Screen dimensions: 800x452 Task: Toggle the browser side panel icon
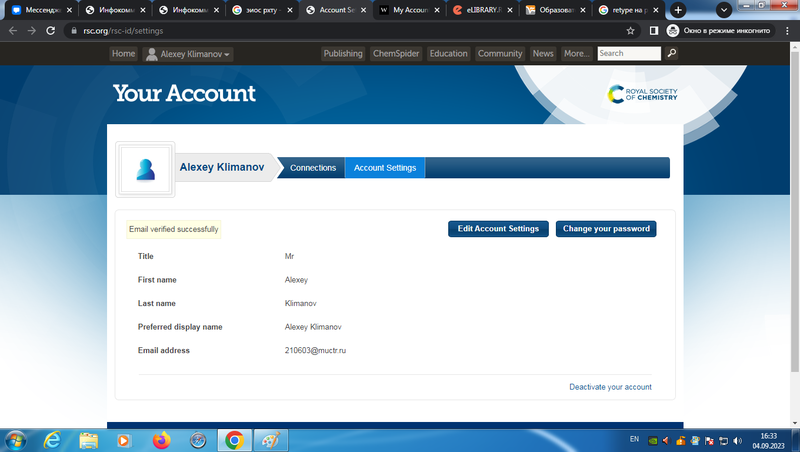(653, 31)
